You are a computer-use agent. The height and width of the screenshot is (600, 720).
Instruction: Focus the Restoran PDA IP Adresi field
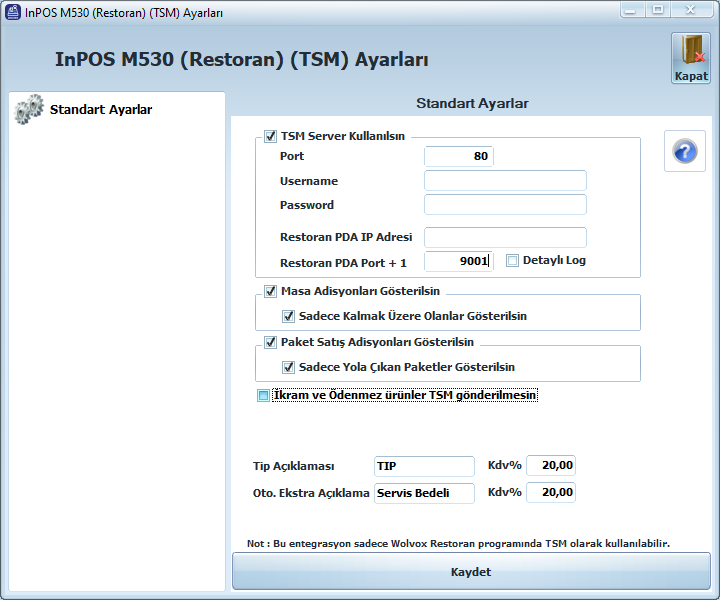(505, 237)
